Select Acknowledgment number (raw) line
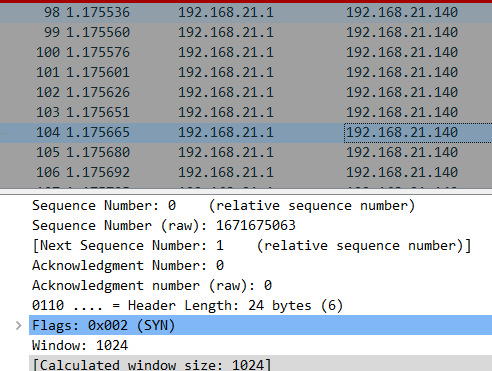Image resolution: width=492 pixels, height=371 pixels. coord(260,285)
